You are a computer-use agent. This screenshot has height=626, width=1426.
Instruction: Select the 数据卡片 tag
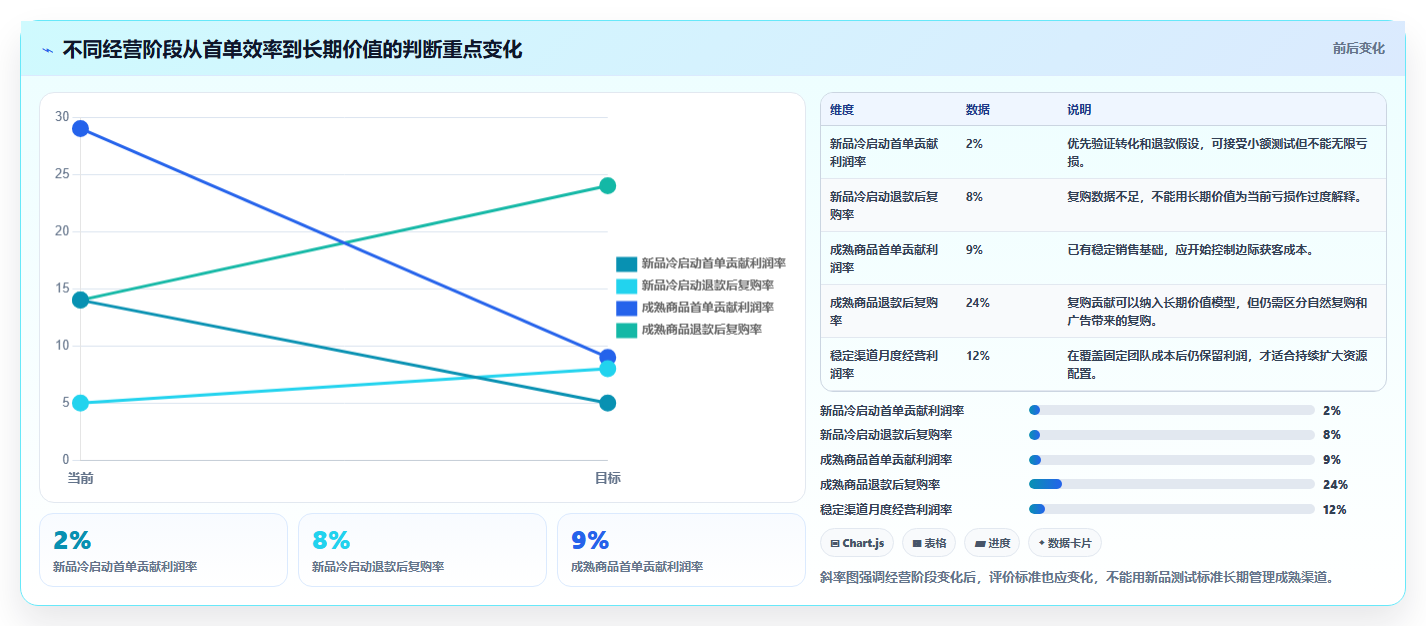pyautogui.click(x=1065, y=543)
